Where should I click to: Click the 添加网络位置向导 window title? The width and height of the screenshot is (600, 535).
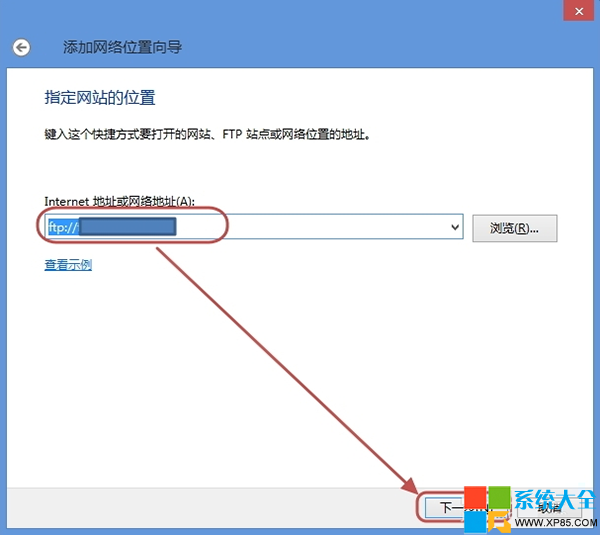pos(122,47)
